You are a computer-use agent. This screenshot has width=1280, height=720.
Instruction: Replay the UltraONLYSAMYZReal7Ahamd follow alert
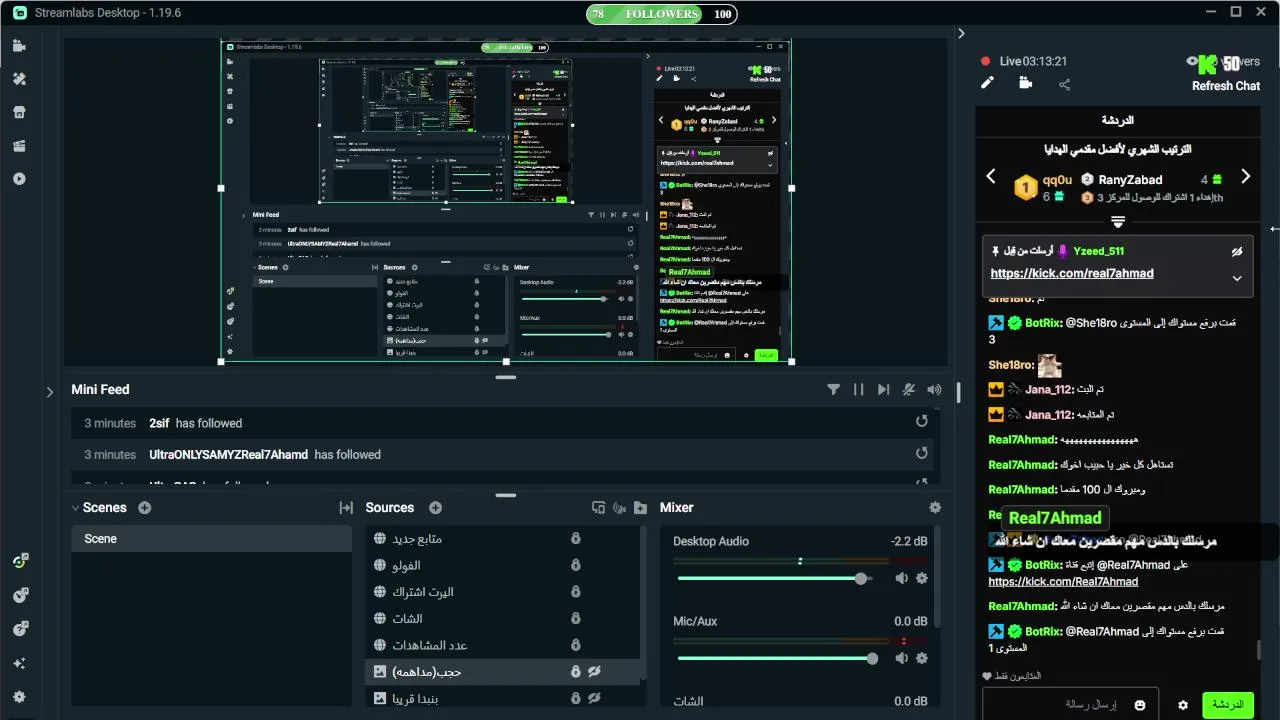pyautogui.click(x=922, y=454)
